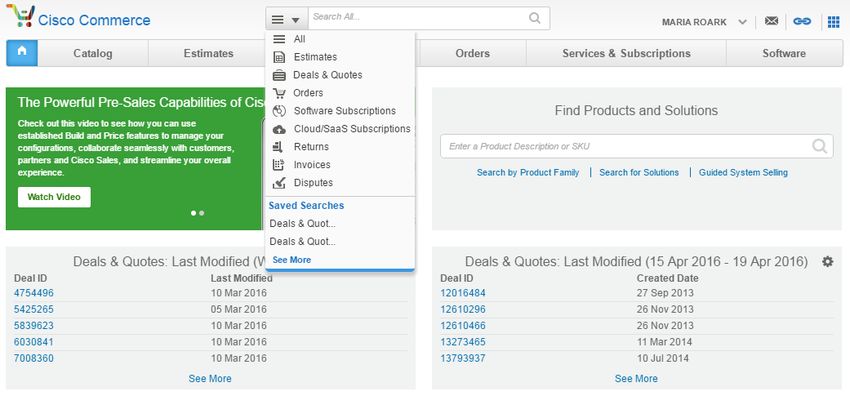Click magnifier icon in product search field
This screenshot has width=850, height=396.
[x=819, y=146]
